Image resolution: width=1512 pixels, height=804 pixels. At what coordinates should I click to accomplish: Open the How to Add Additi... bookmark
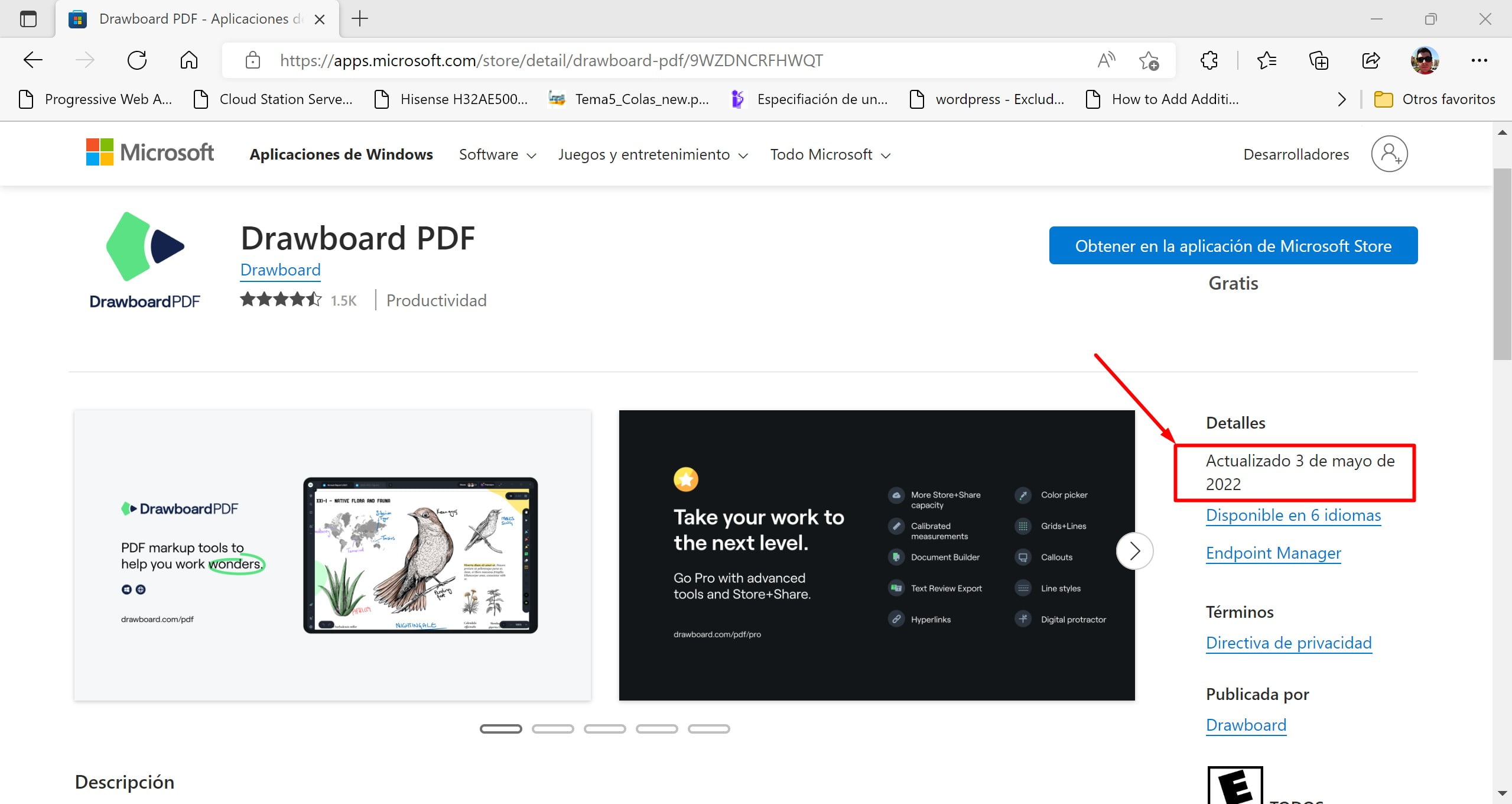click(1163, 99)
